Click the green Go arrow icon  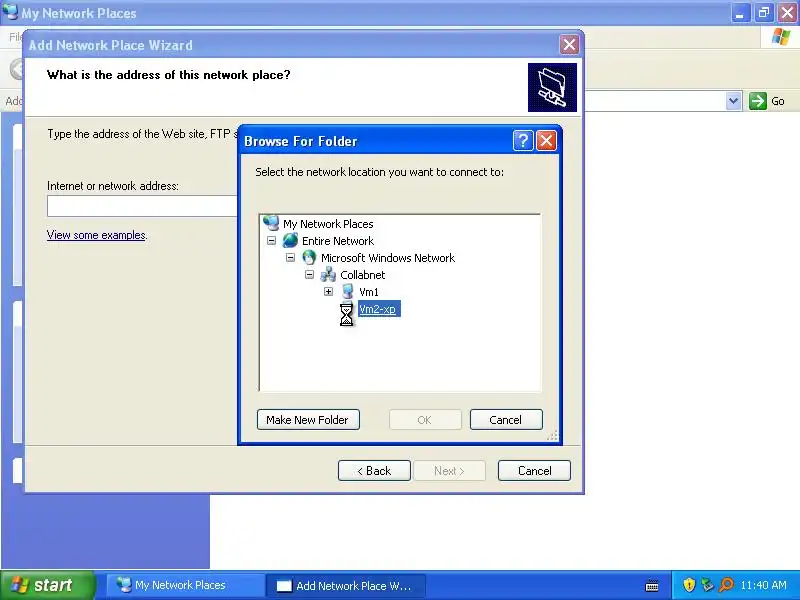(758, 101)
